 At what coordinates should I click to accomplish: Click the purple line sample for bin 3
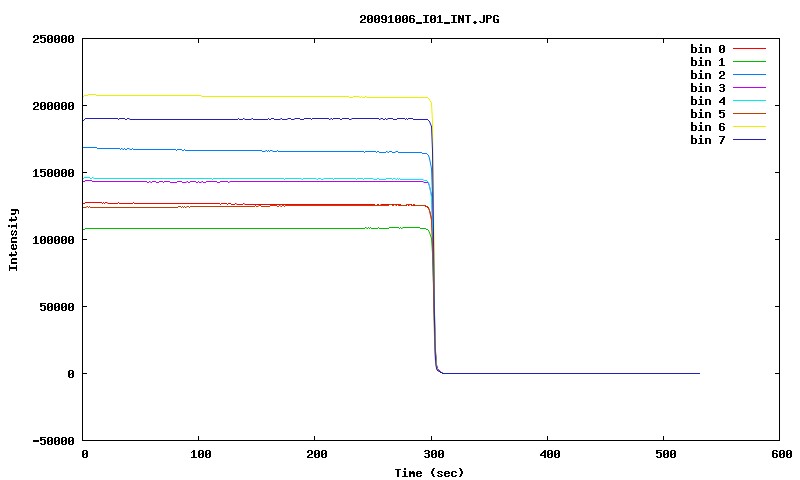click(x=749, y=88)
